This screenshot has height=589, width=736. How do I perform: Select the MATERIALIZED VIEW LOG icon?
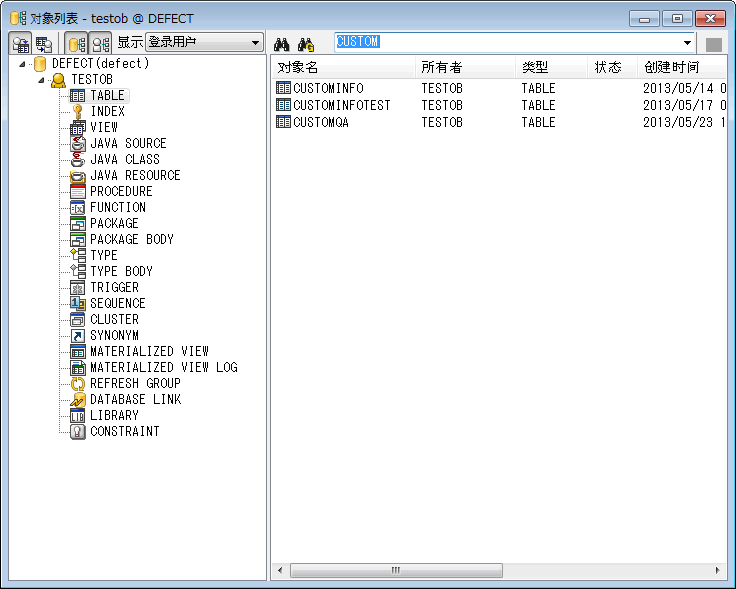point(77,367)
